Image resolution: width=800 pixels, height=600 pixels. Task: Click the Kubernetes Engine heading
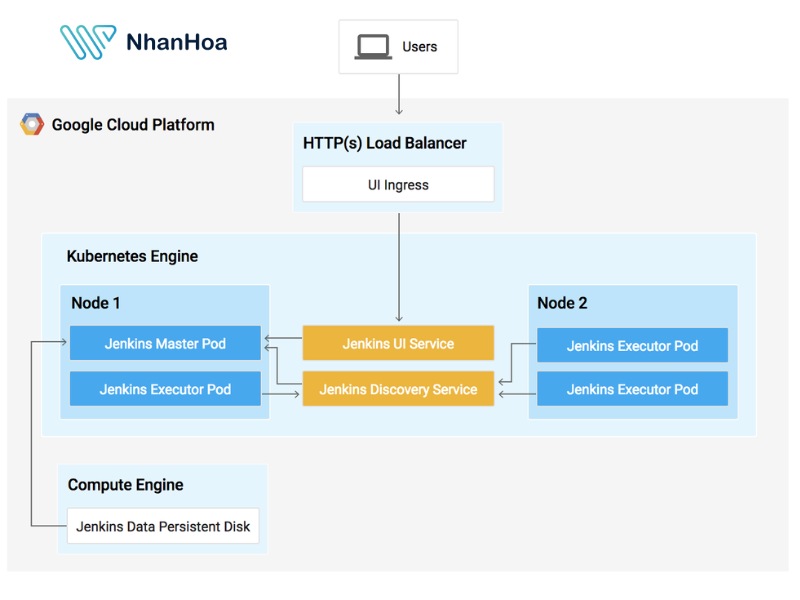pyautogui.click(x=132, y=256)
